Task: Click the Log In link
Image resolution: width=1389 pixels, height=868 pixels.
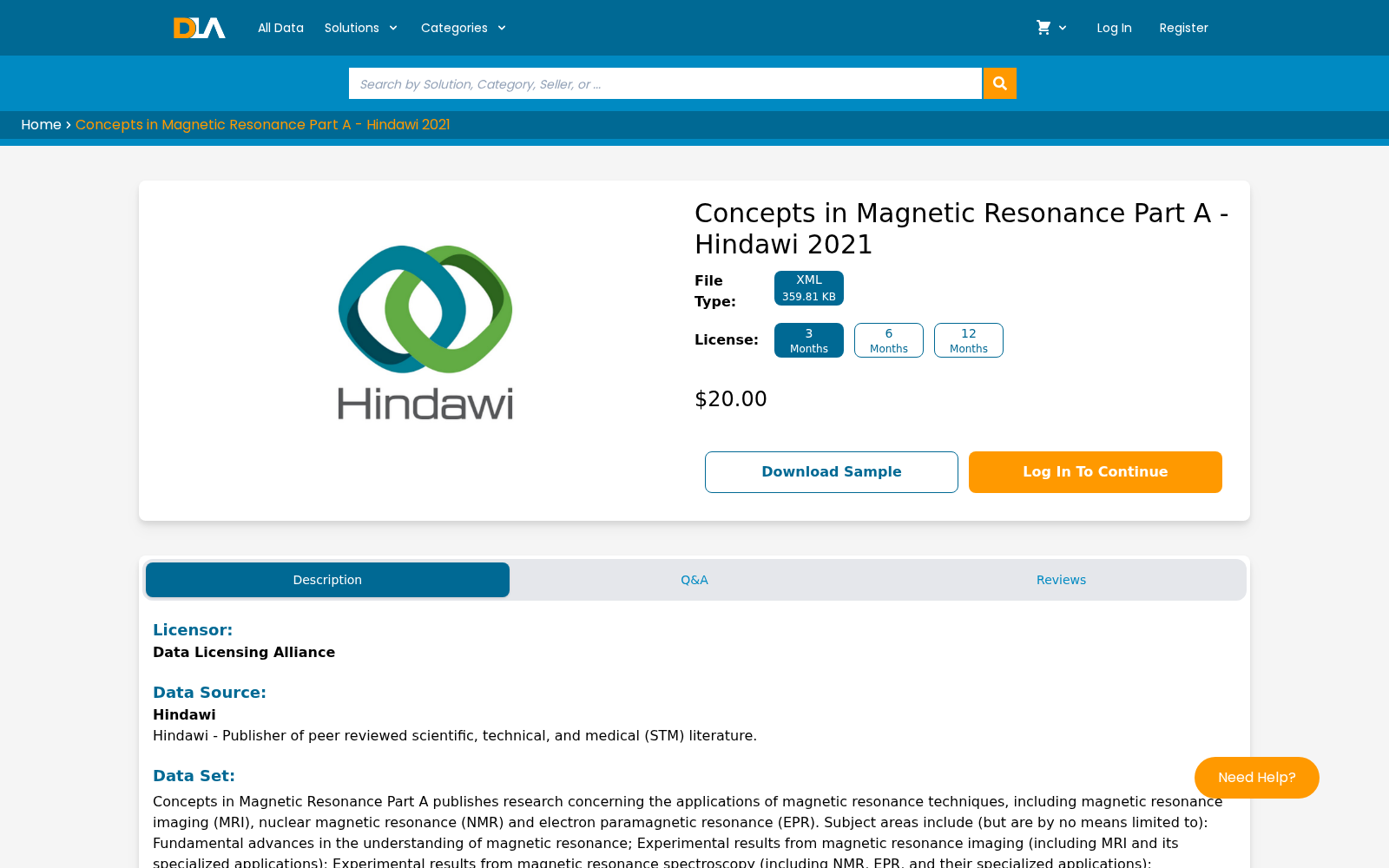Action: pos(1114,28)
